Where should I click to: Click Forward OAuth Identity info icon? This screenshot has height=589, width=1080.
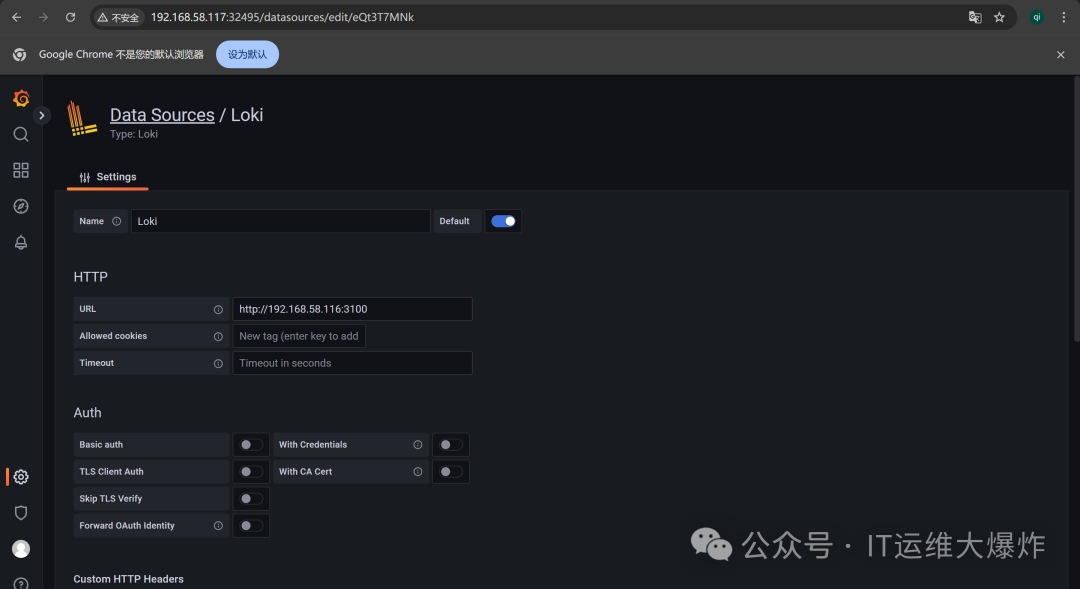pos(218,526)
